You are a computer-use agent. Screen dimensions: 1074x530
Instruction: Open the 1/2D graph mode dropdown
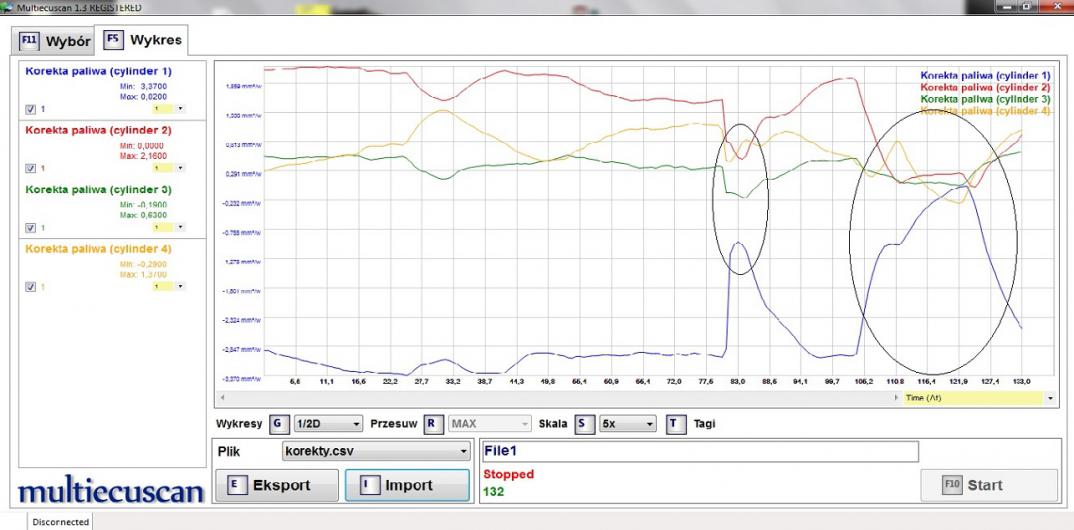(327, 425)
